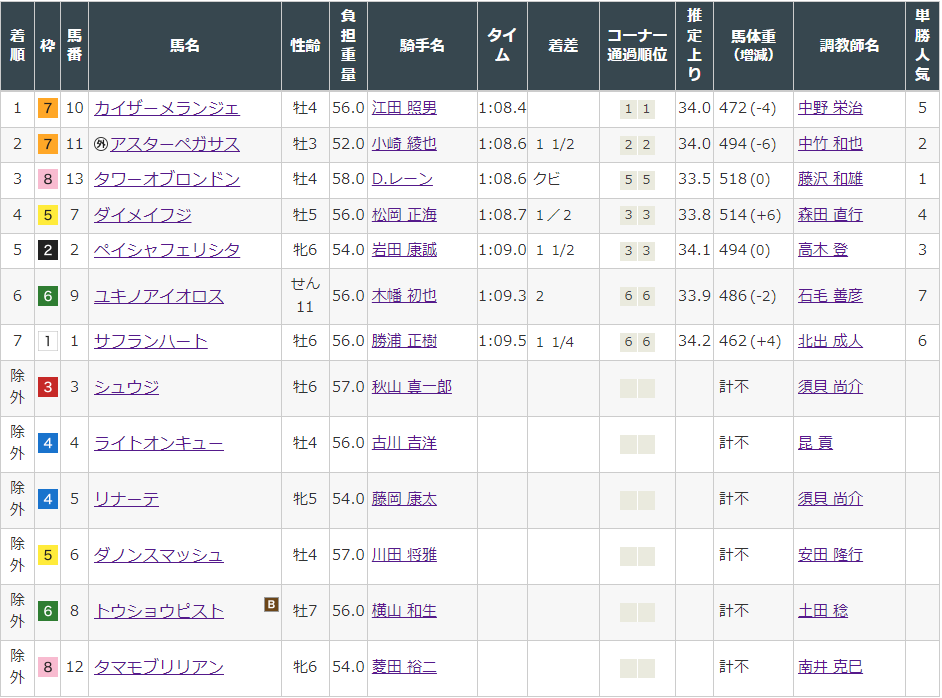This screenshot has height=698, width=942.
Task: Open jockey 勝浦 正樹 profile
Action: [404, 342]
